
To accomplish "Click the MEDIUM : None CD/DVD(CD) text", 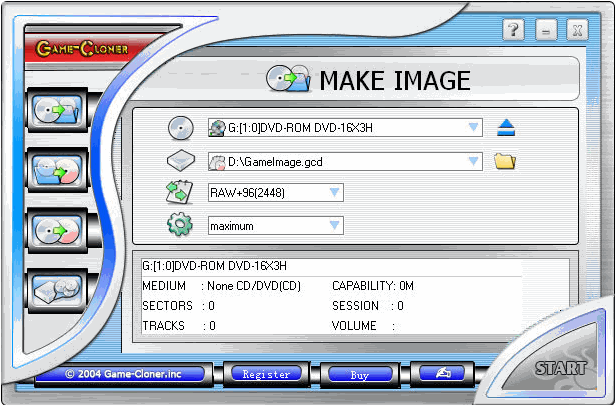I will click(x=222, y=286).
